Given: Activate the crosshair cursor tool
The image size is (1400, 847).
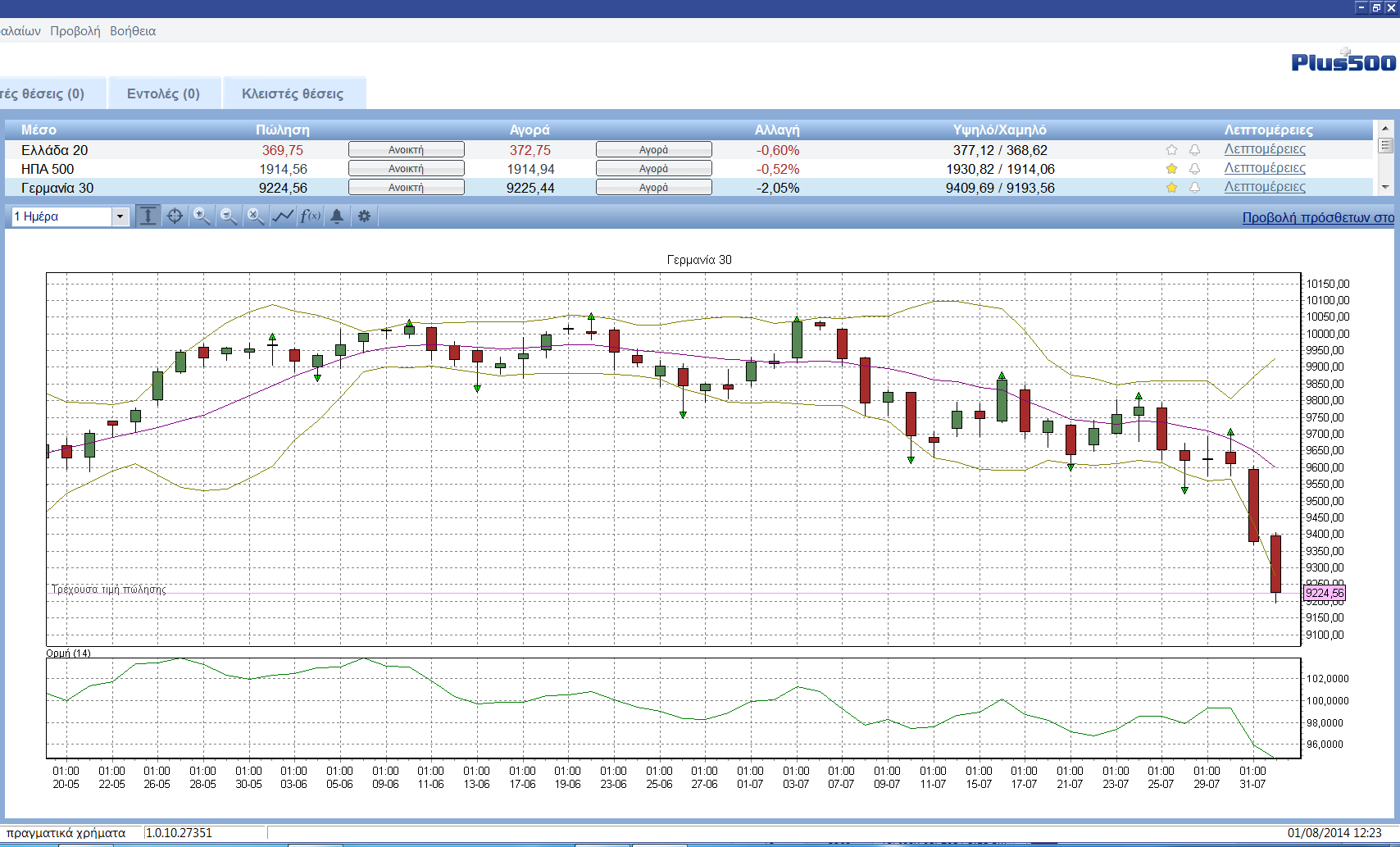Looking at the screenshot, I should [175, 216].
